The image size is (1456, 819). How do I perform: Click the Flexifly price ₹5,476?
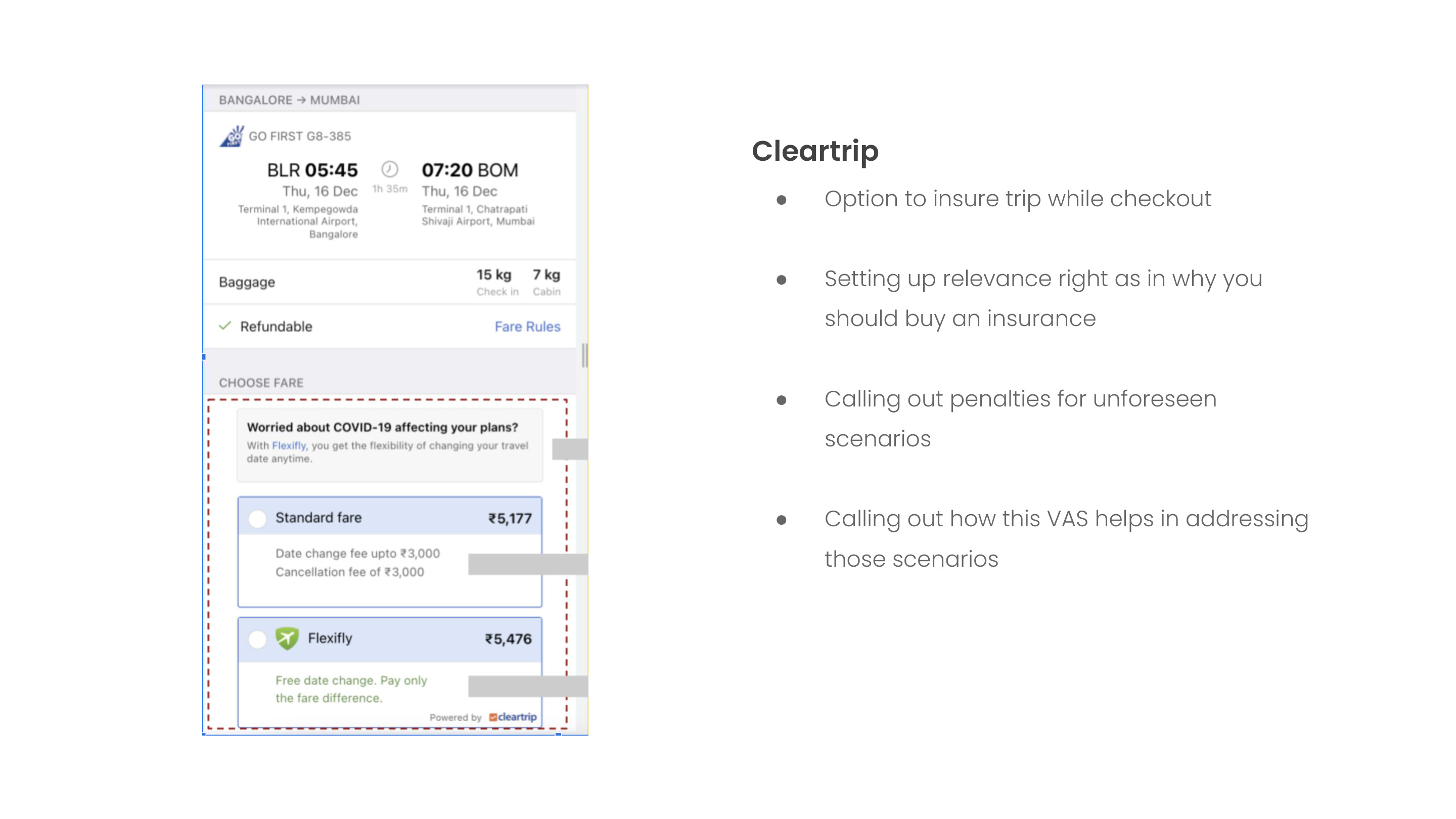tap(508, 639)
